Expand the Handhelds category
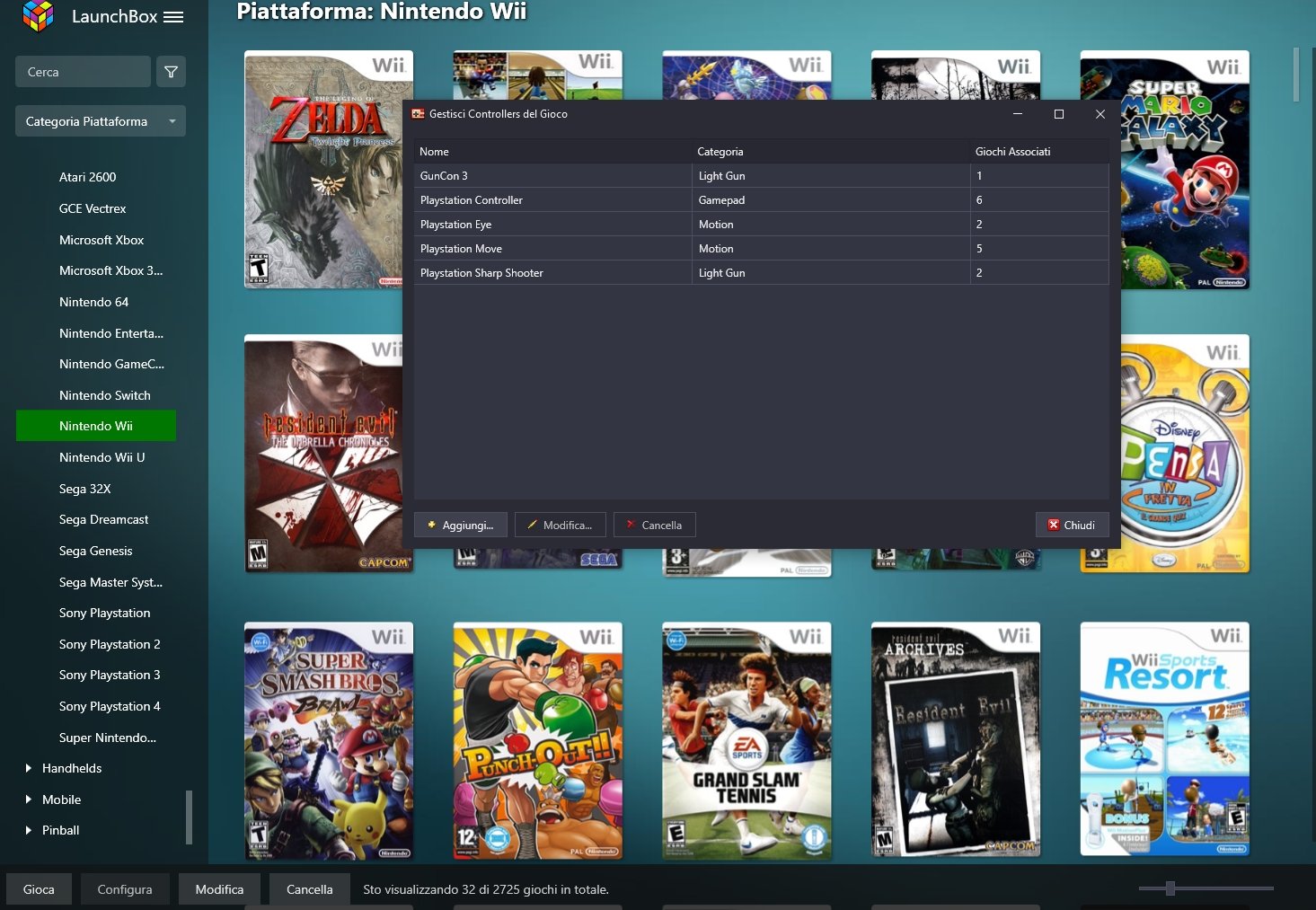This screenshot has height=910, width=1316. (x=29, y=768)
